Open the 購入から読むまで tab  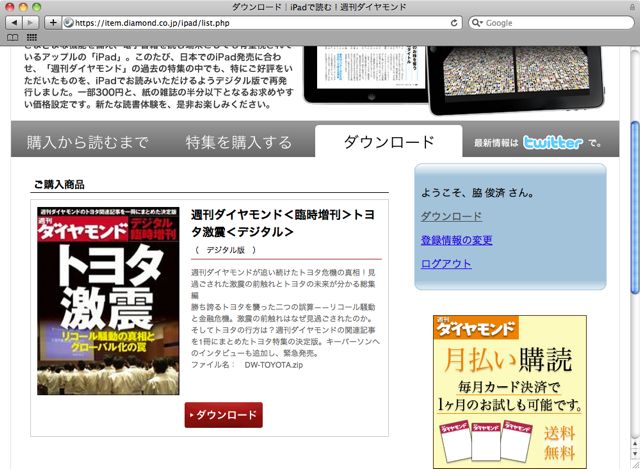tap(87, 142)
